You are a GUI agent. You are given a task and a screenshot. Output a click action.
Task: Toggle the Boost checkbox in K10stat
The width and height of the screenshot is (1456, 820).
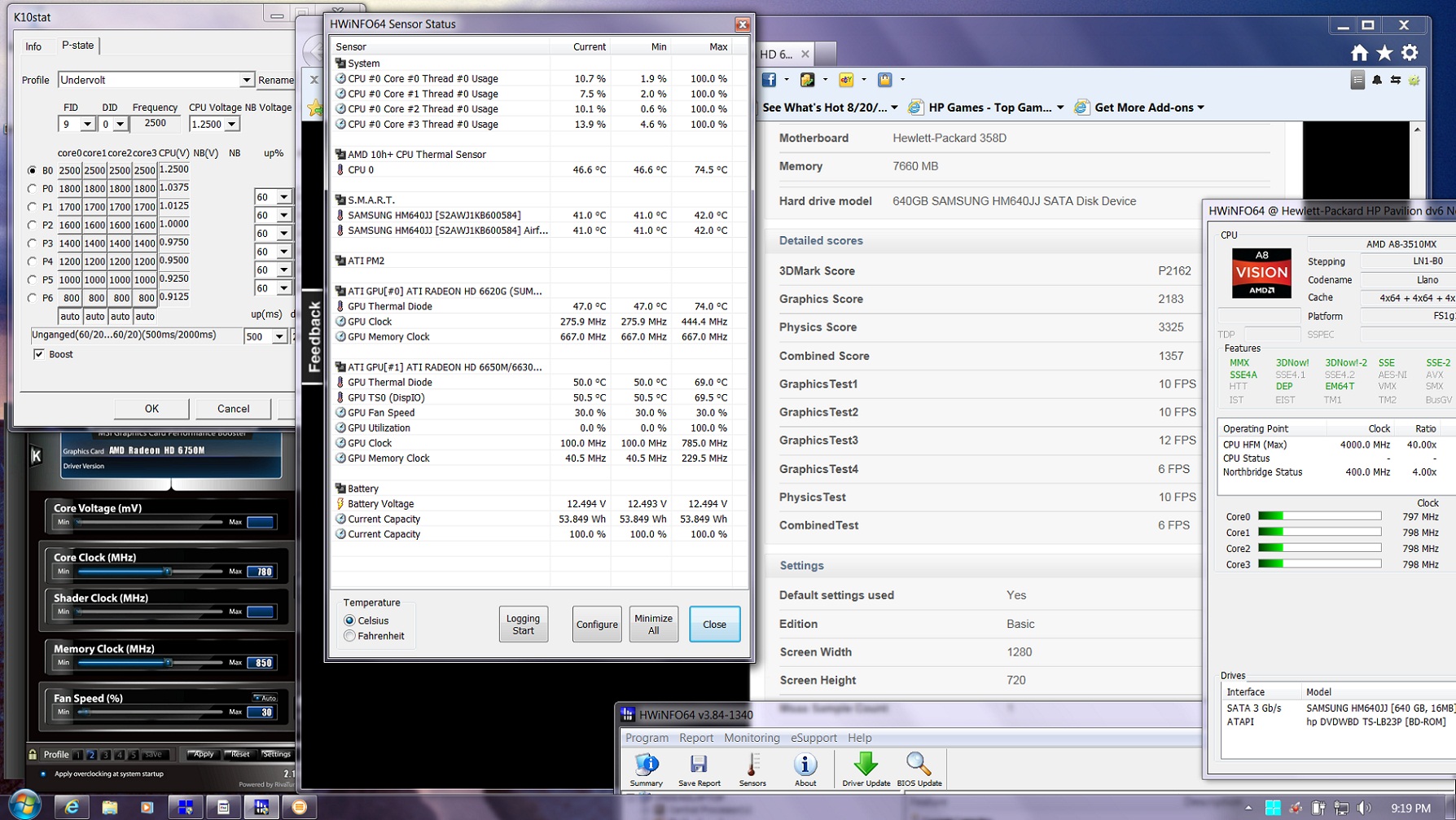click(38, 354)
